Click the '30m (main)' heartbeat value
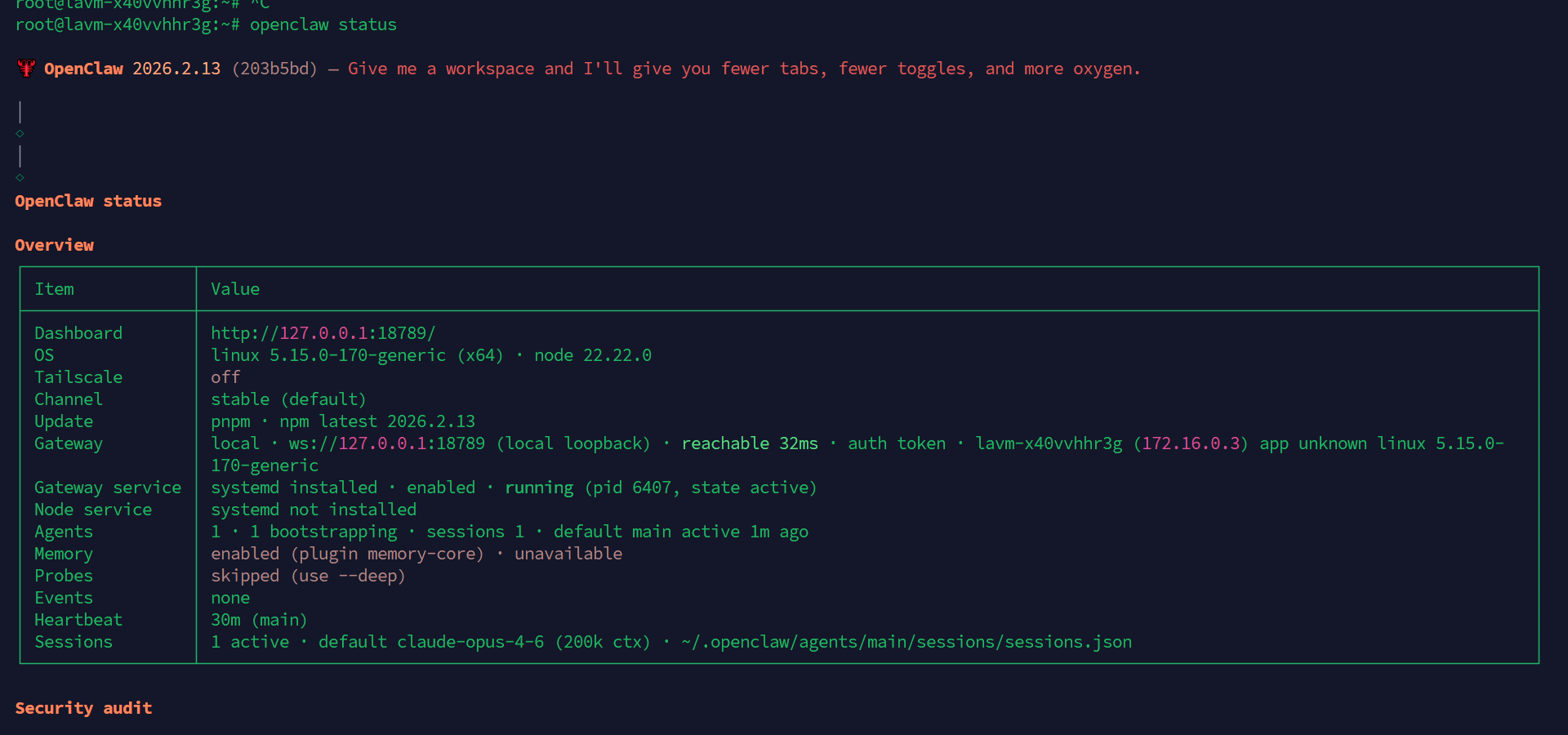Screen dimensions: 1568x735 (260, 620)
